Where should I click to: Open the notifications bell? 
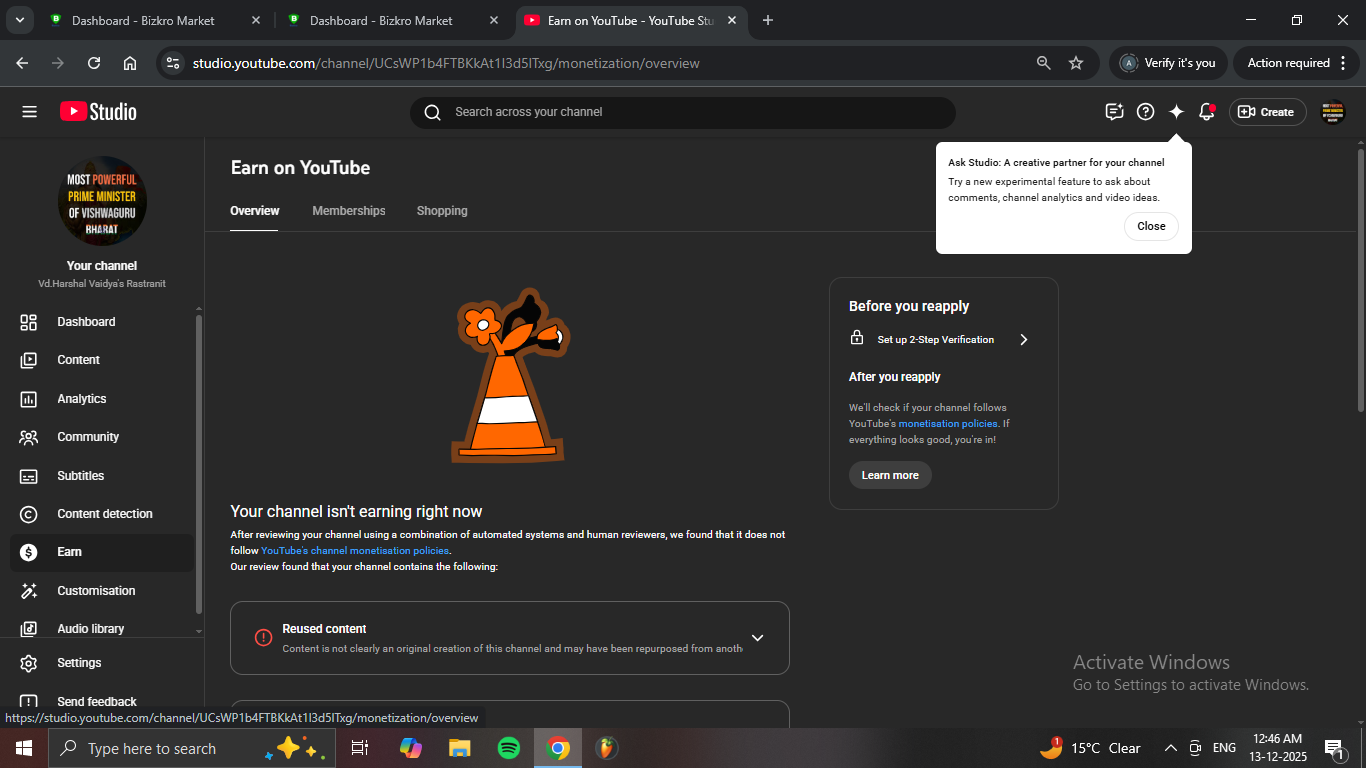point(1207,112)
